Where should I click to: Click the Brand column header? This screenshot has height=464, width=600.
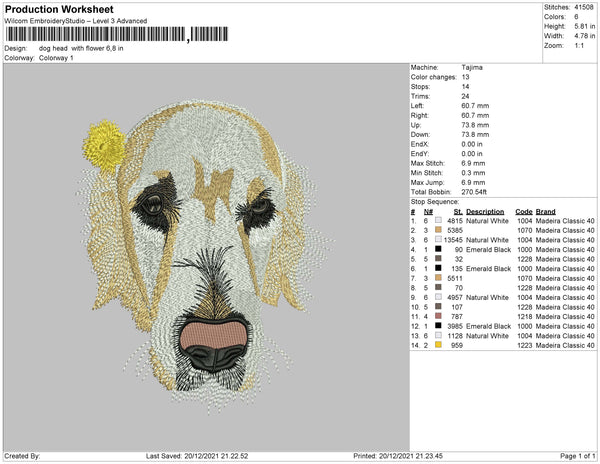pyautogui.click(x=549, y=212)
